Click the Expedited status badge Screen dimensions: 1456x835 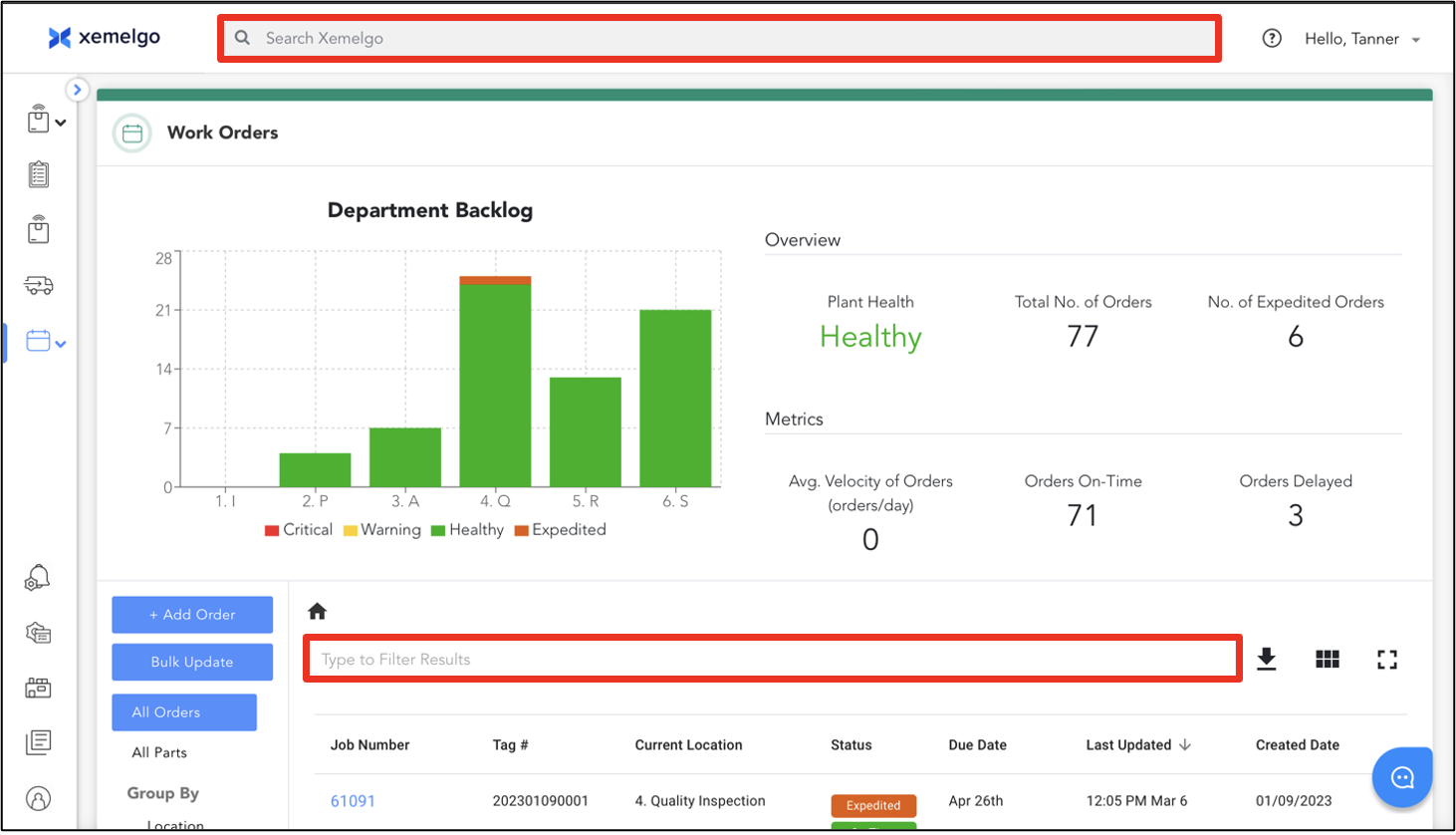click(x=873, y=805)
